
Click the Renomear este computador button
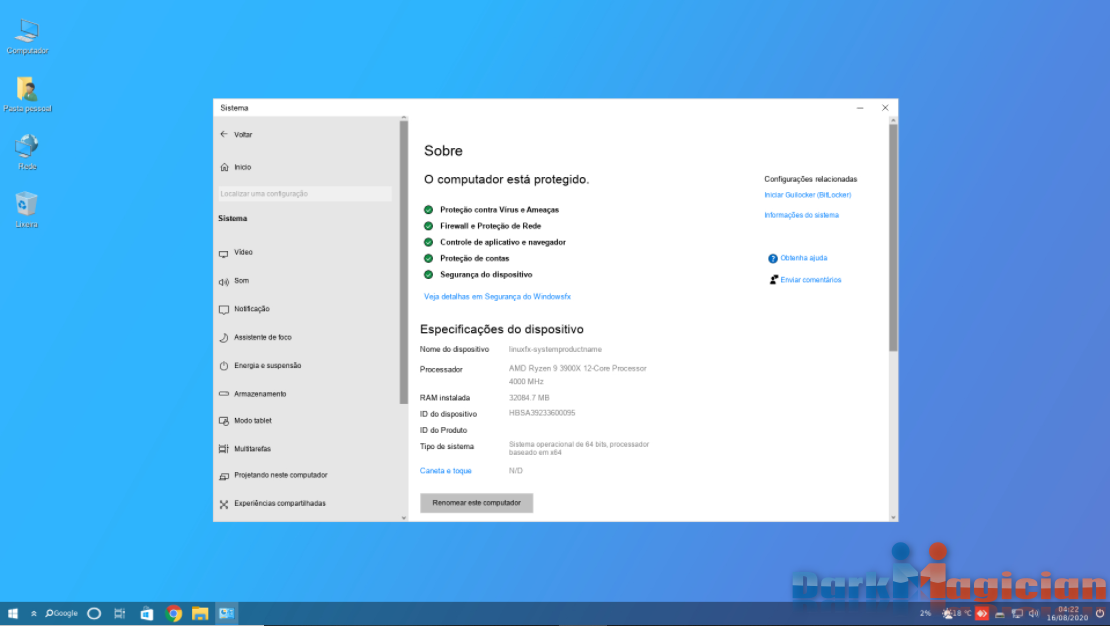pyautogui.click(x=476, y=503)
